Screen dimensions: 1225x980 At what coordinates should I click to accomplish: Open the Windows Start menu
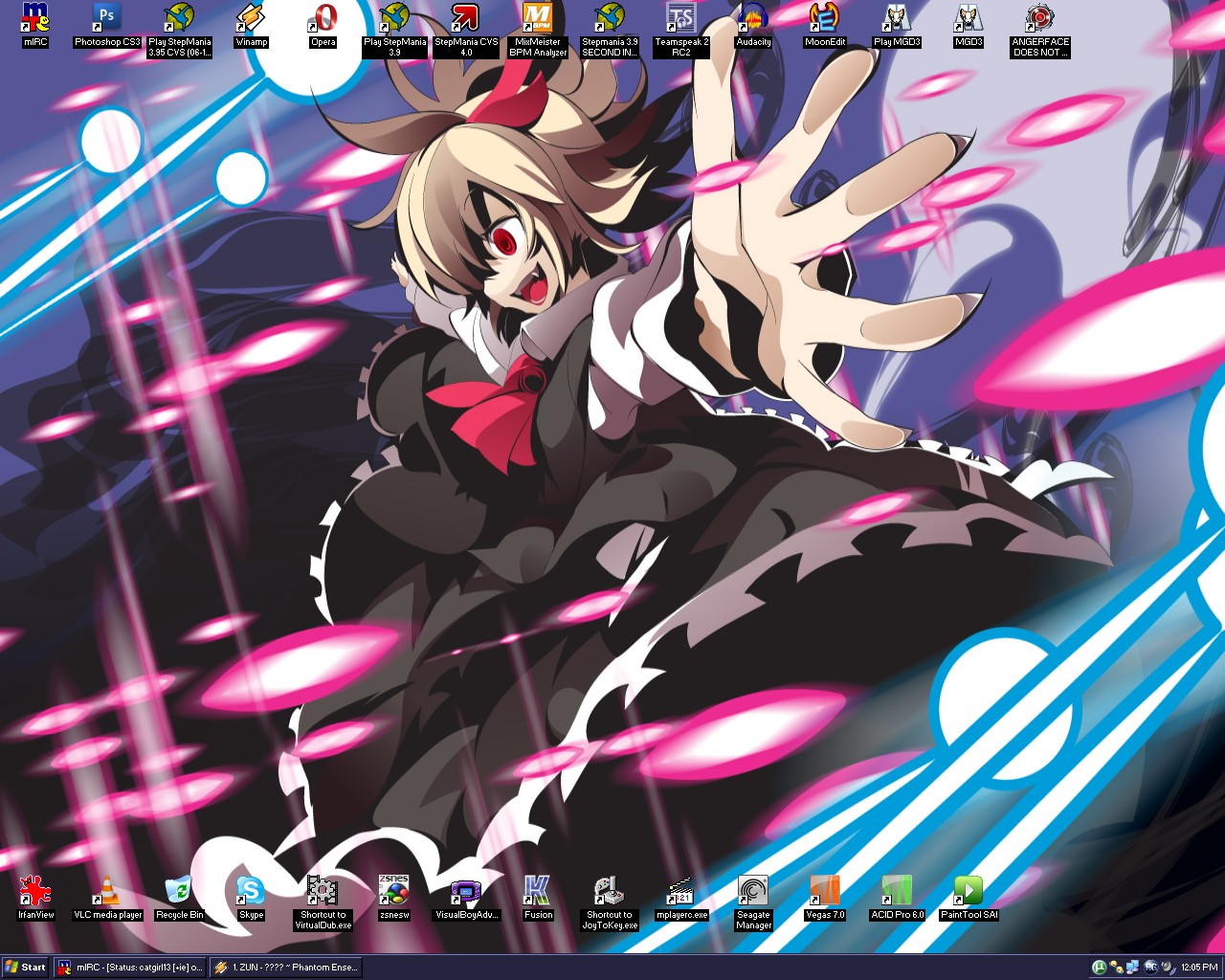[x=26, y=967]
